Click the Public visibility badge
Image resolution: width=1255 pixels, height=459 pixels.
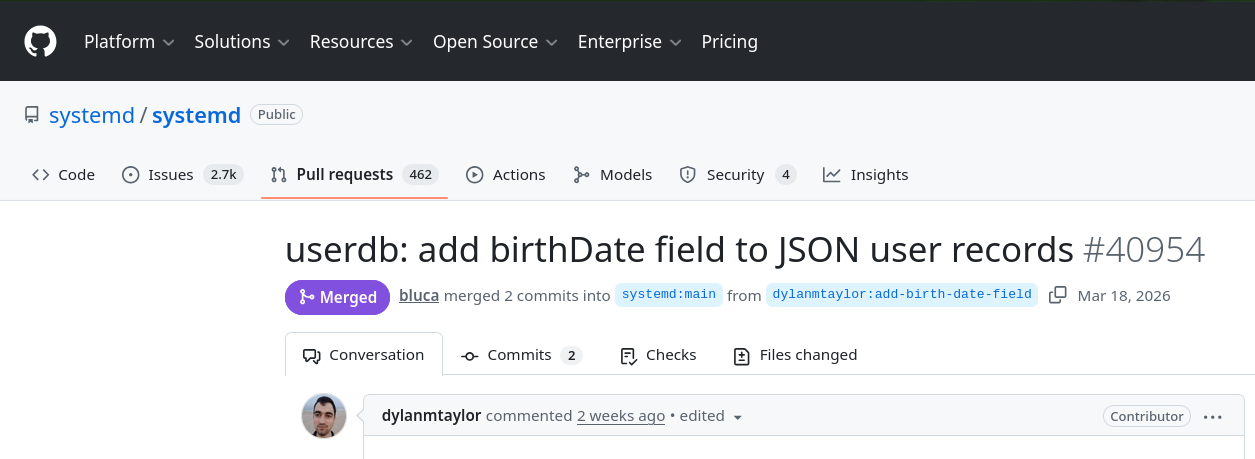click(x=277, y=115)
